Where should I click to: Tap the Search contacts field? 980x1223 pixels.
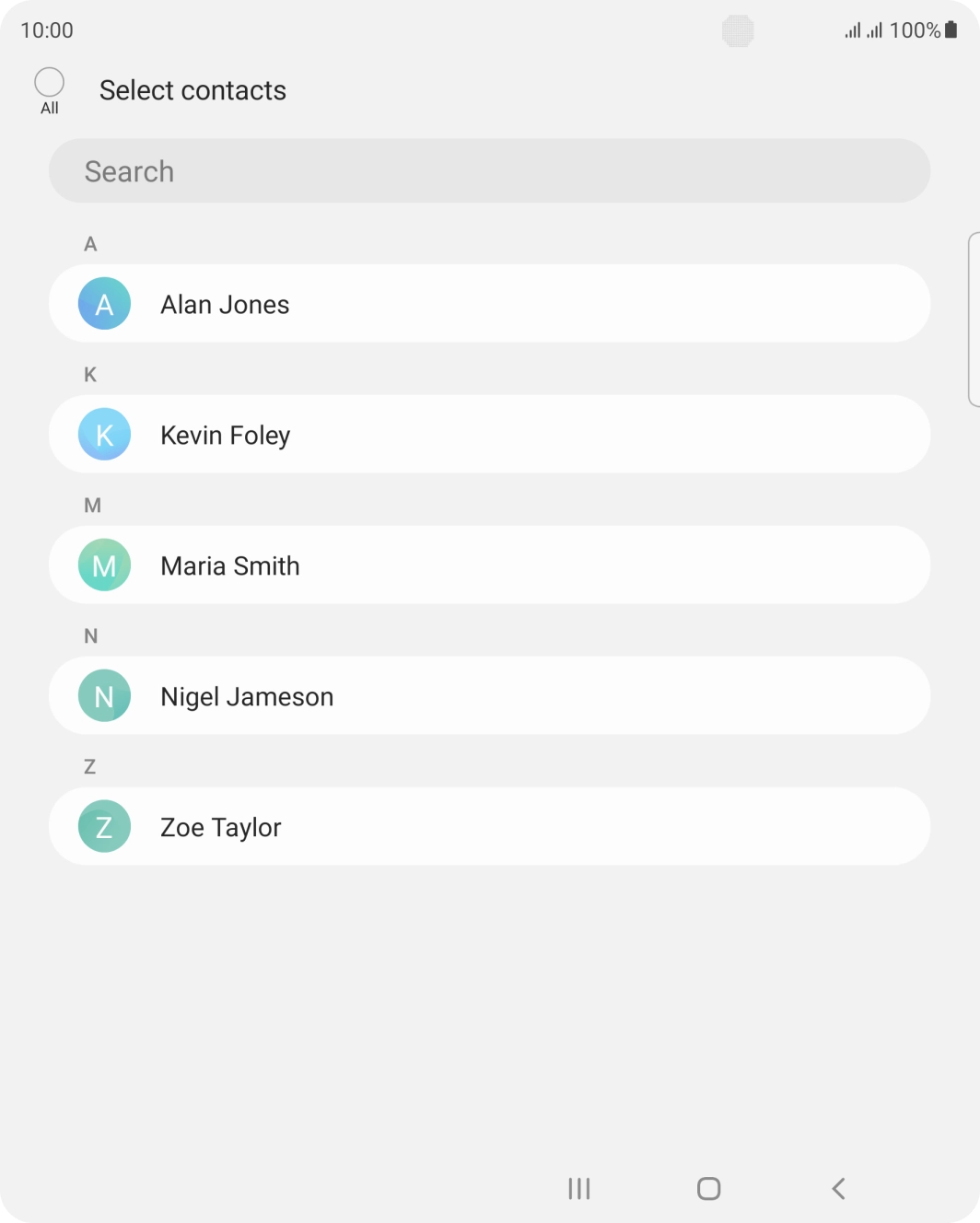pyautogui.click(x=489, y=171)
